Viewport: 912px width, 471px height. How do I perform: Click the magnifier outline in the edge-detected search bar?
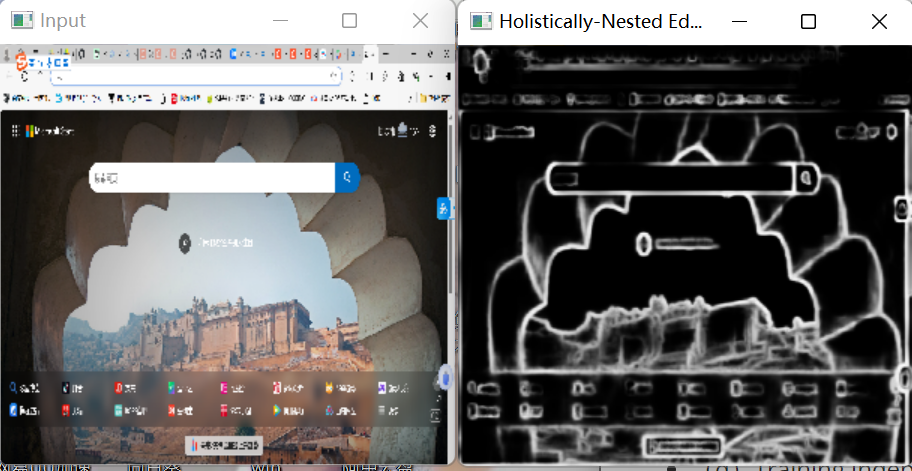(x=805, y=178)
